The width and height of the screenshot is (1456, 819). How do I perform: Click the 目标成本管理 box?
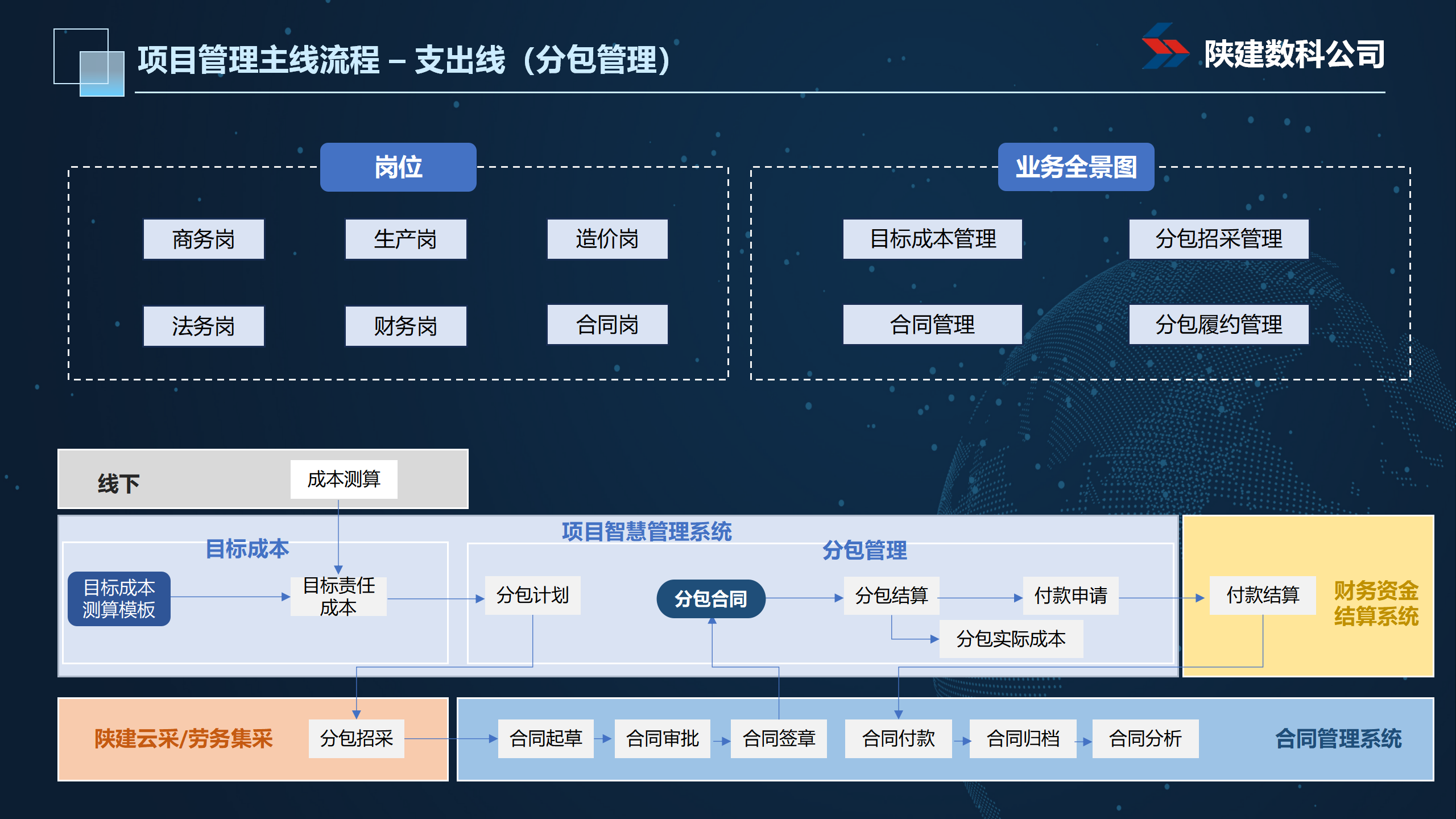tap(932, 239)
